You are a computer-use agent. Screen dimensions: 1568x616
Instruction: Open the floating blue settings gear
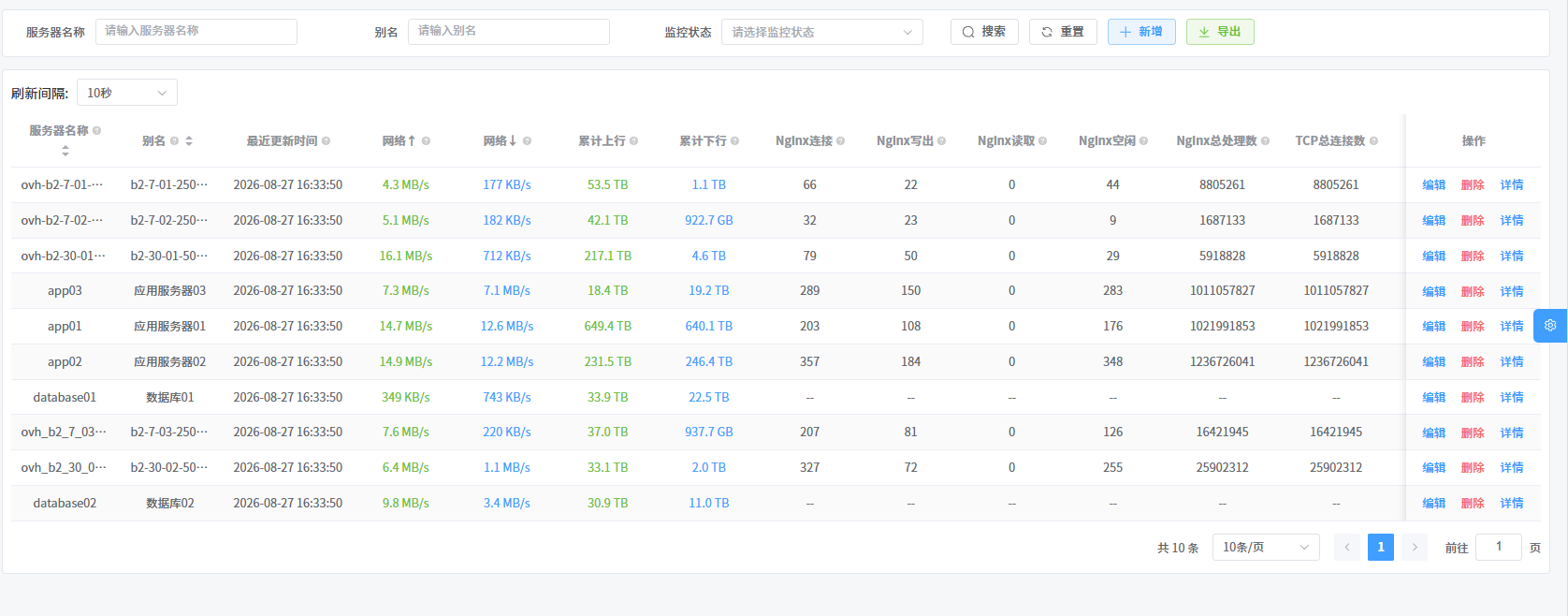point(1550,326)
